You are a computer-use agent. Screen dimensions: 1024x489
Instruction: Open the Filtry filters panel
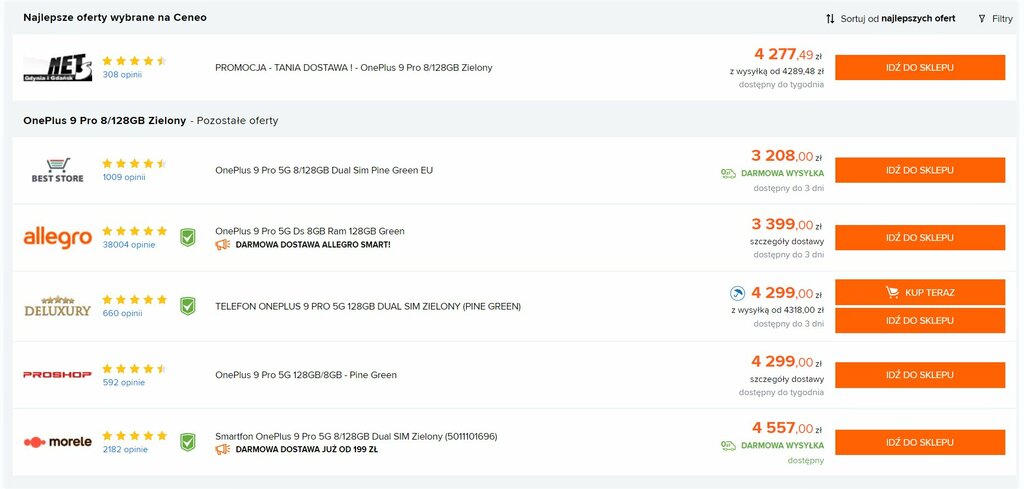[x=995, y=19]
